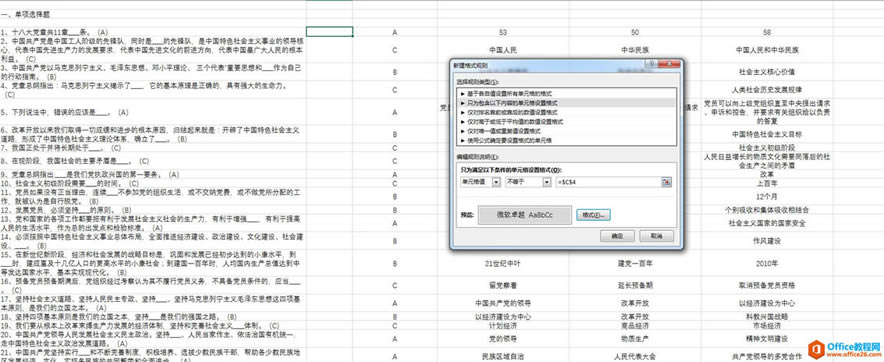Click cell with text 中华民族

pyautogui.click(x=635, y=50)
